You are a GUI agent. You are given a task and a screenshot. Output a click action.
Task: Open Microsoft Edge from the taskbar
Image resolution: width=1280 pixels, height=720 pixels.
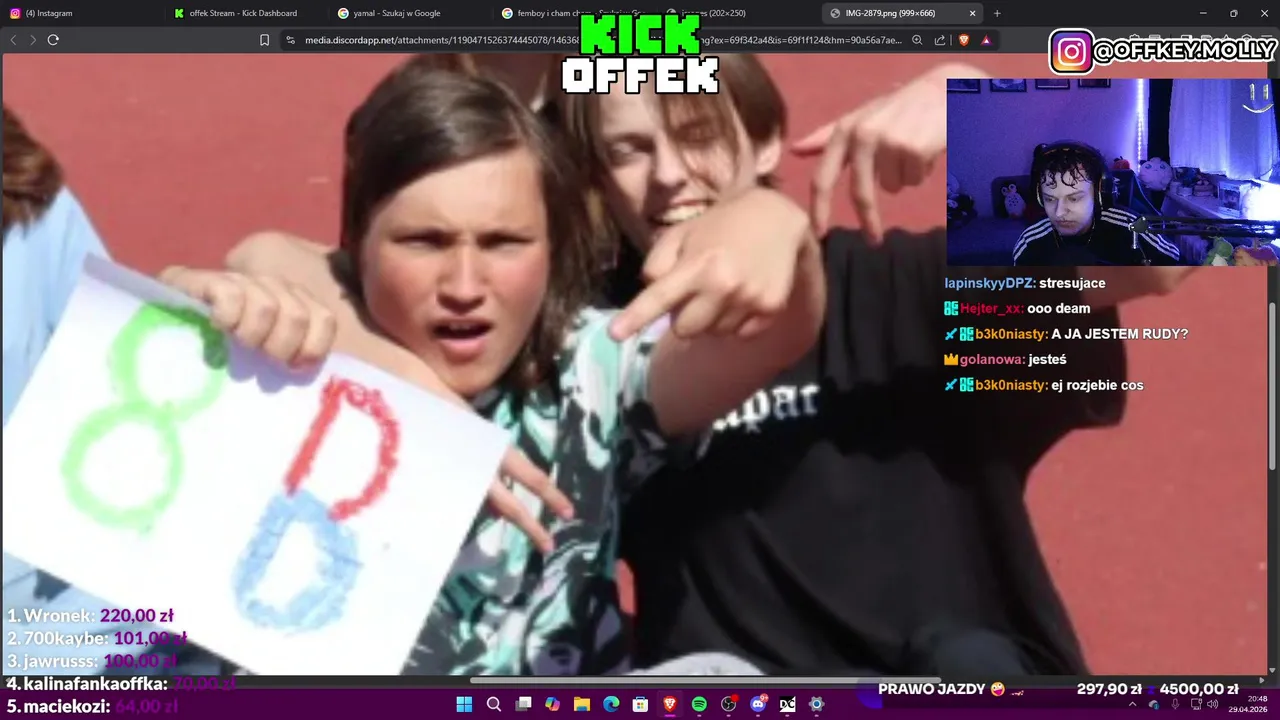611,704
